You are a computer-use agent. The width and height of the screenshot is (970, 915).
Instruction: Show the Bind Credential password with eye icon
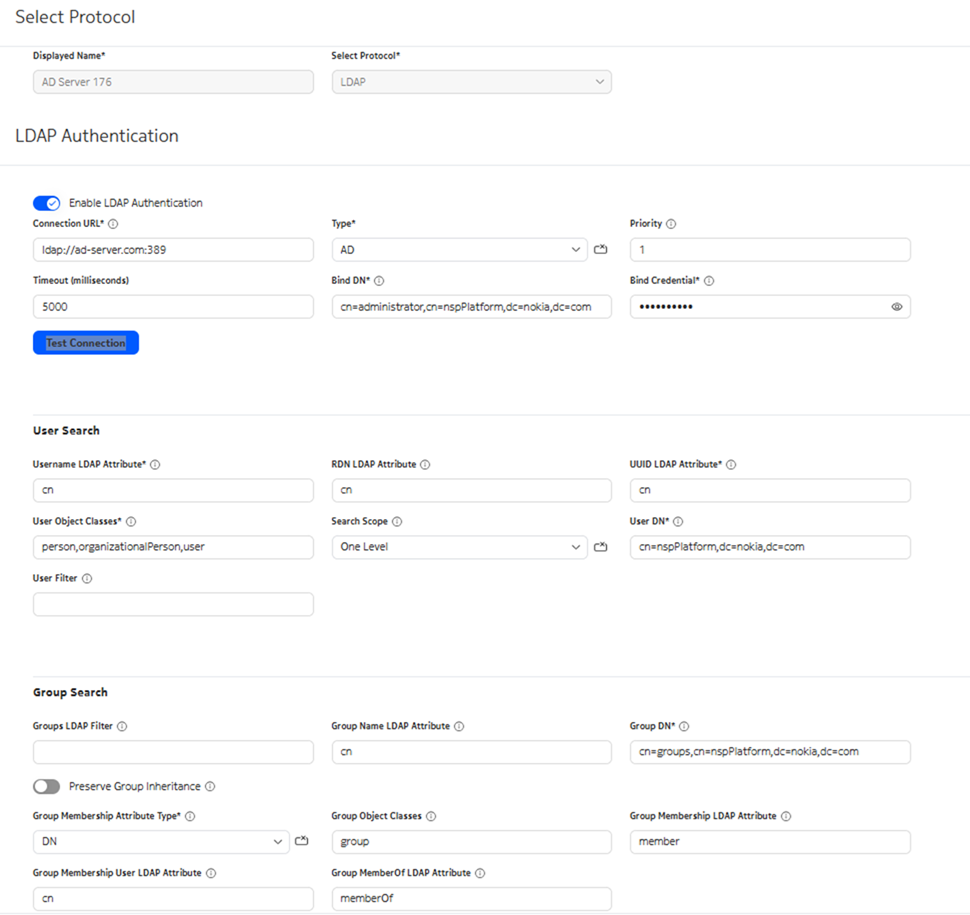tap(896, 307)
